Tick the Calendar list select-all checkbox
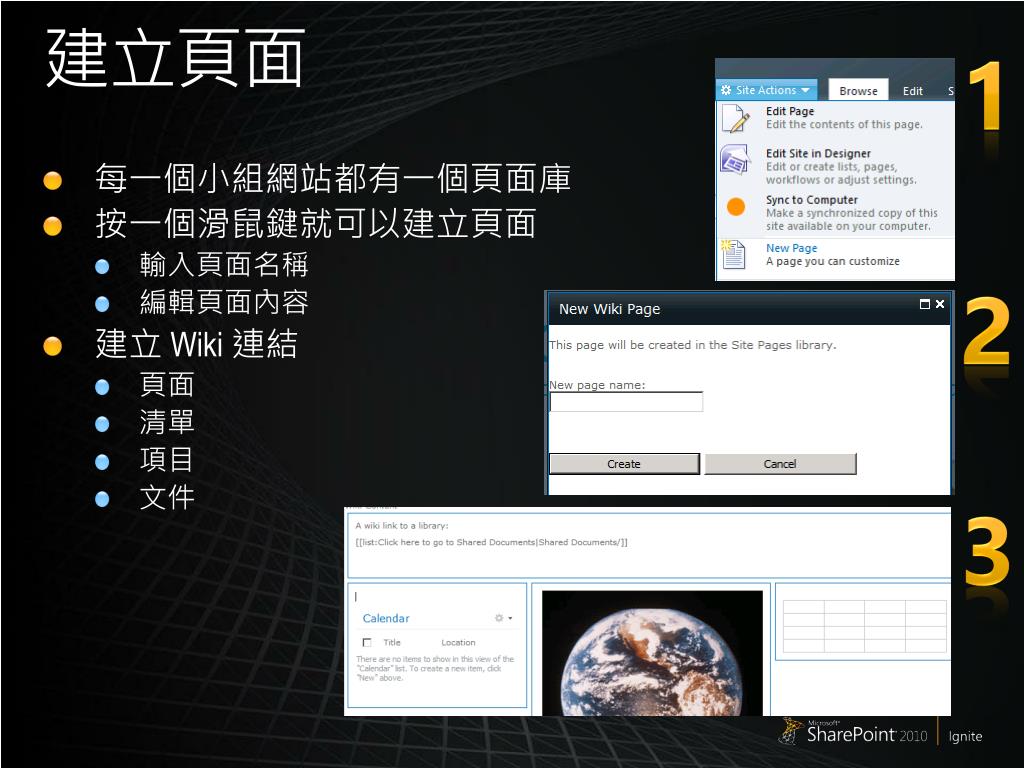The image size is (1024, 768). point(367,643)
